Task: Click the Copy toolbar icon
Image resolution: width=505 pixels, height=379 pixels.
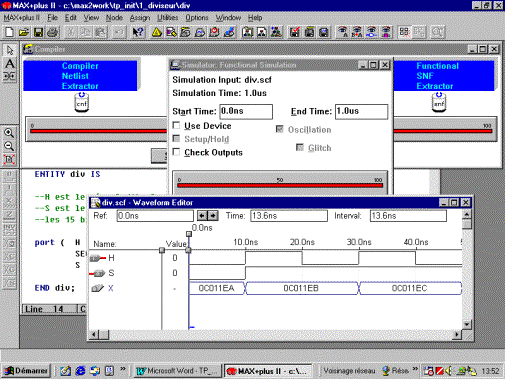Action: tap(86, 32)
